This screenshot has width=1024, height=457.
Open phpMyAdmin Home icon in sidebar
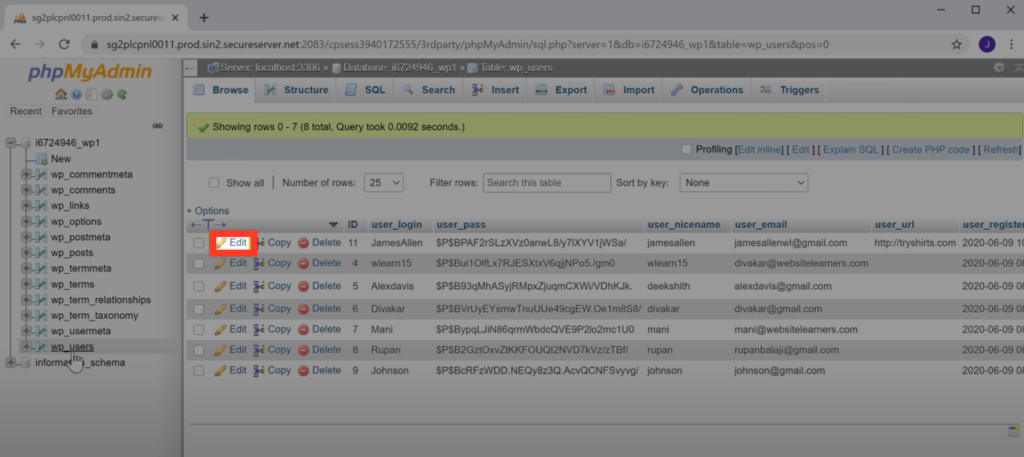tap(61, 95)
